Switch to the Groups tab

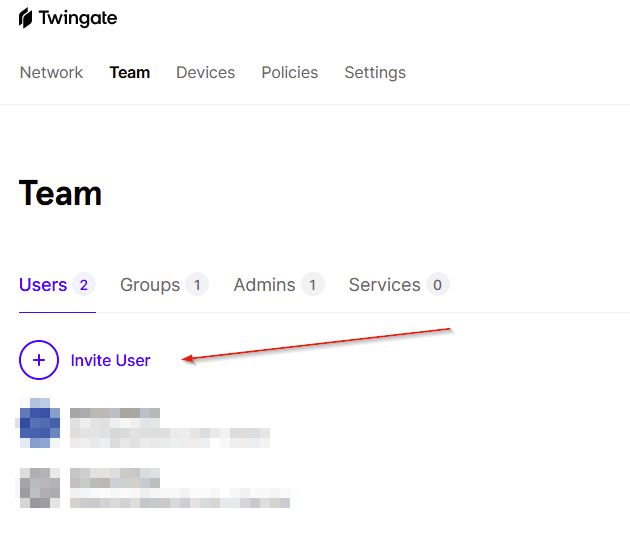coord(164,285)
